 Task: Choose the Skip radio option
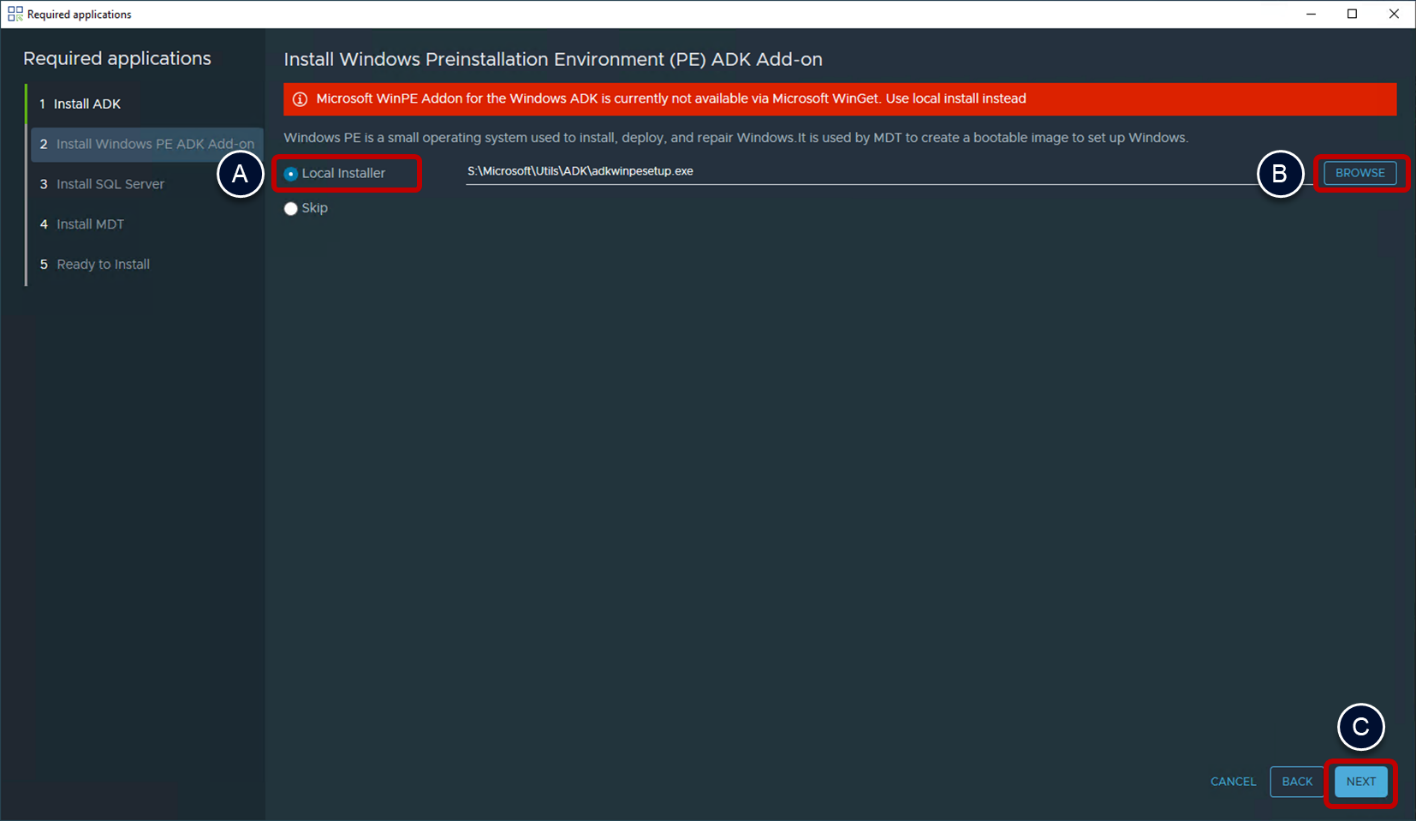[291, 209]
